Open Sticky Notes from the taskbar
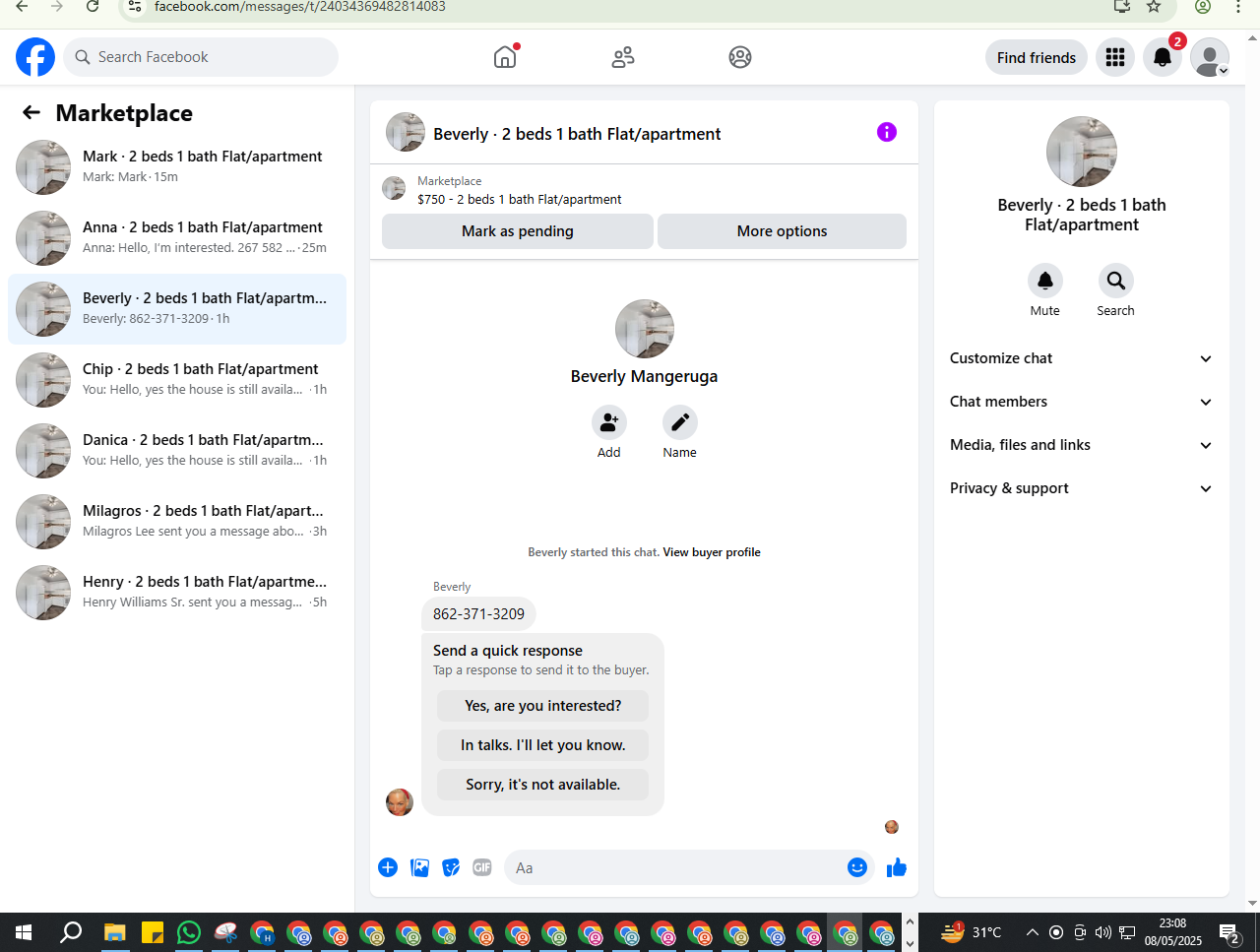This screenshot has height=952, width=1260. (152, 932)
